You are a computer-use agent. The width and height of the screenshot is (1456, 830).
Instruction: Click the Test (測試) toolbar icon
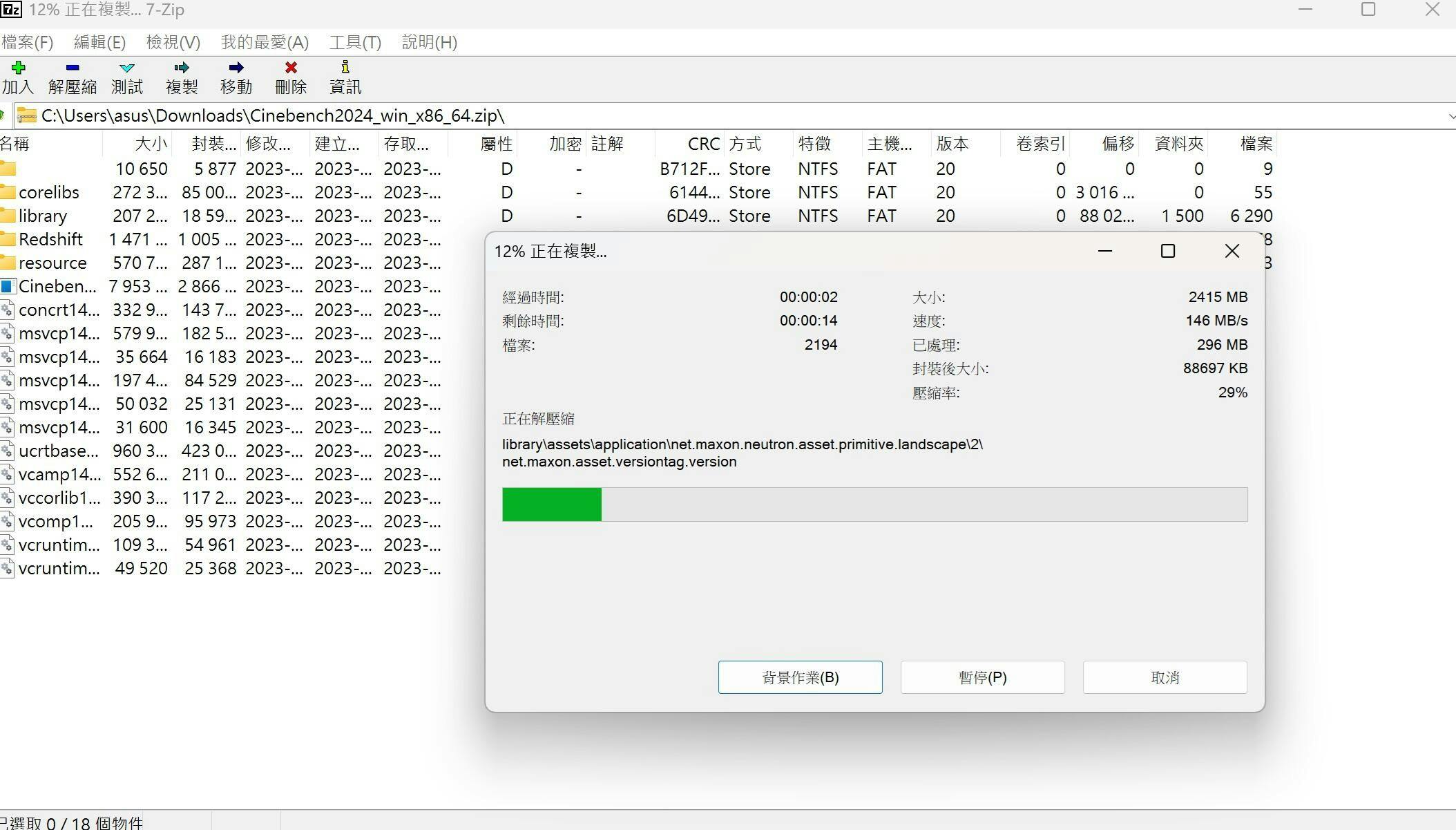(127, 67)
